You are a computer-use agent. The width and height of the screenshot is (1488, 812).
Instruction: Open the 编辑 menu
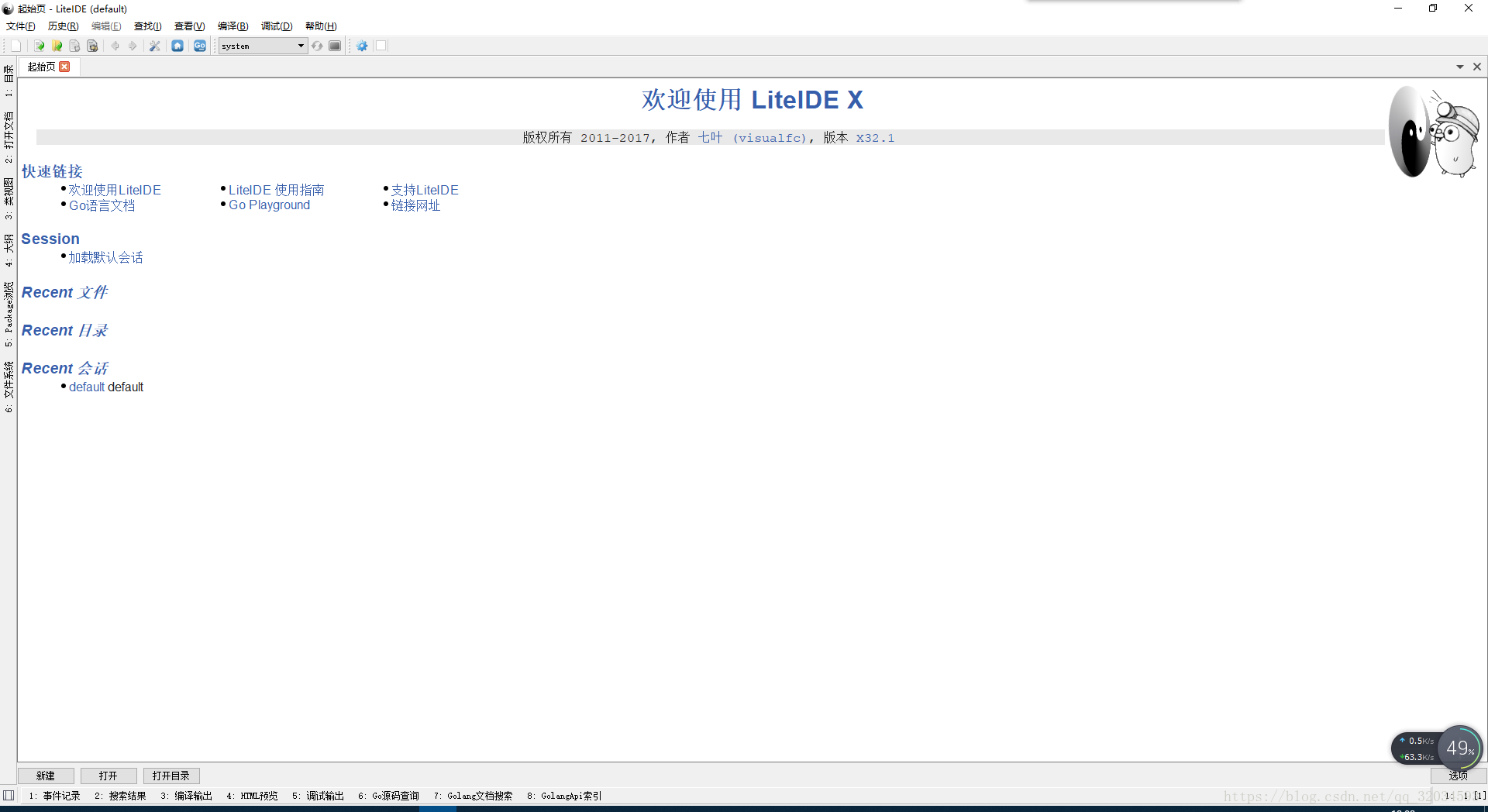pos(106,26)
